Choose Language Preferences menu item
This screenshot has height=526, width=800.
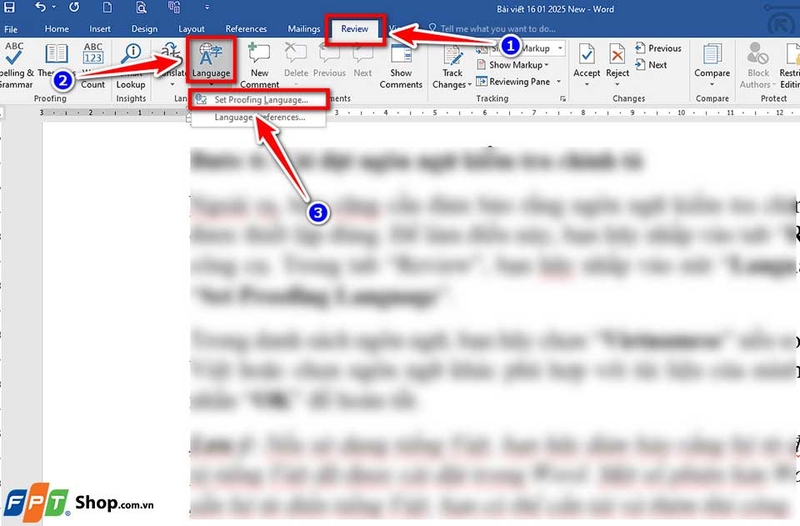point(260,117)
